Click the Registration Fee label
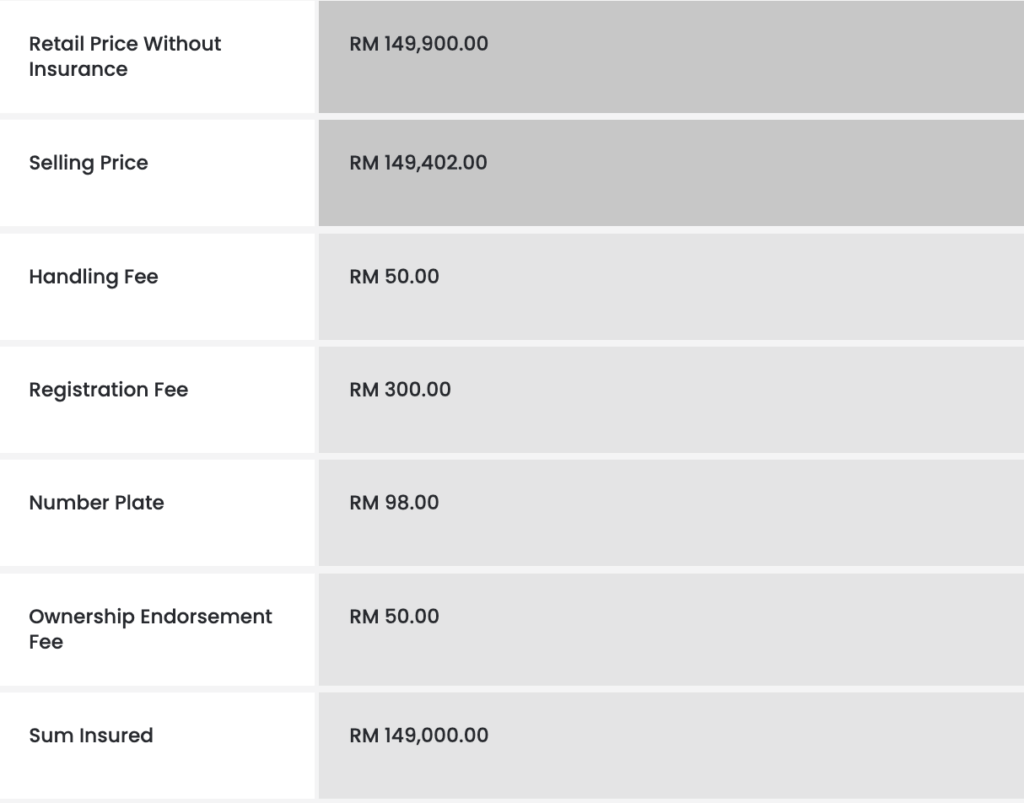 pos(108,390)
